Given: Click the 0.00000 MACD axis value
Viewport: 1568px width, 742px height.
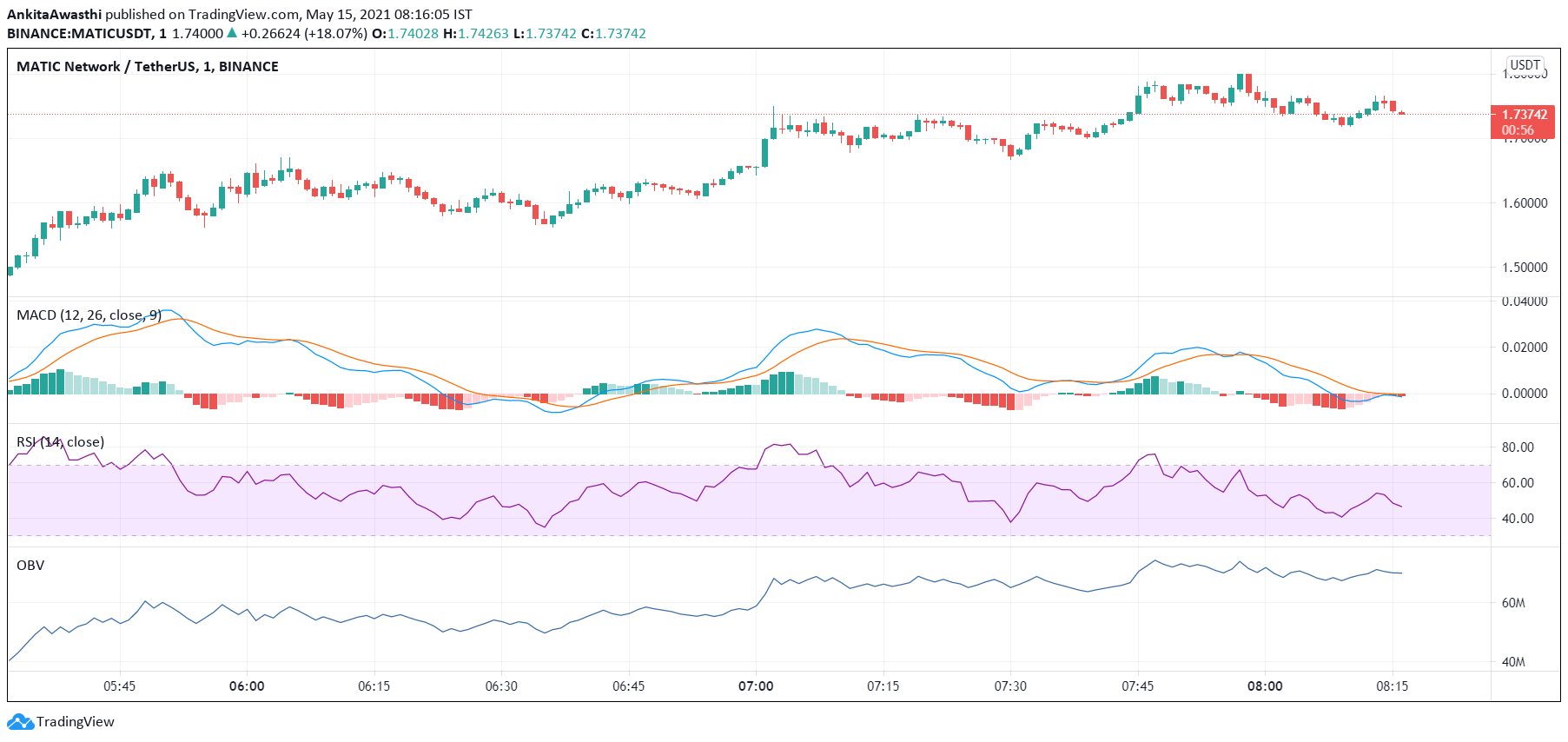Looking at the screenshot, I should point(1525,394).
